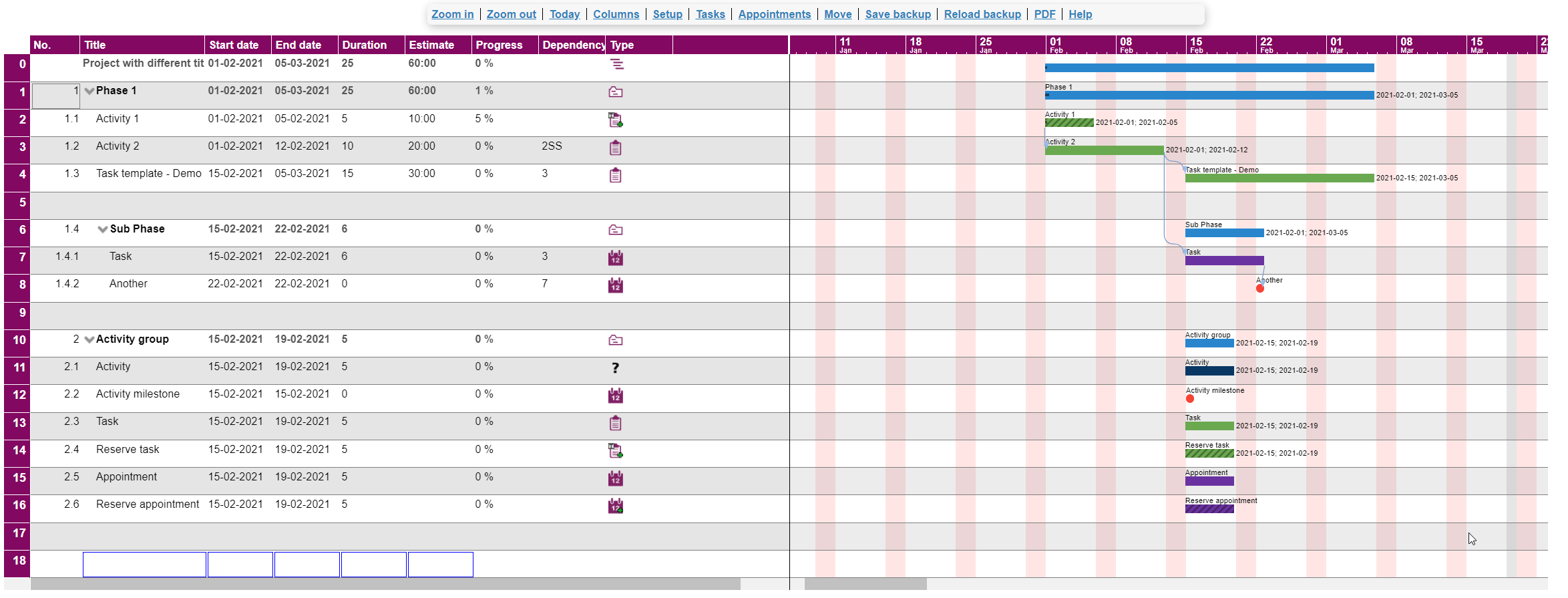Collapse the Phase 1 group
The image size is (1568, 598).
[89, 92]
